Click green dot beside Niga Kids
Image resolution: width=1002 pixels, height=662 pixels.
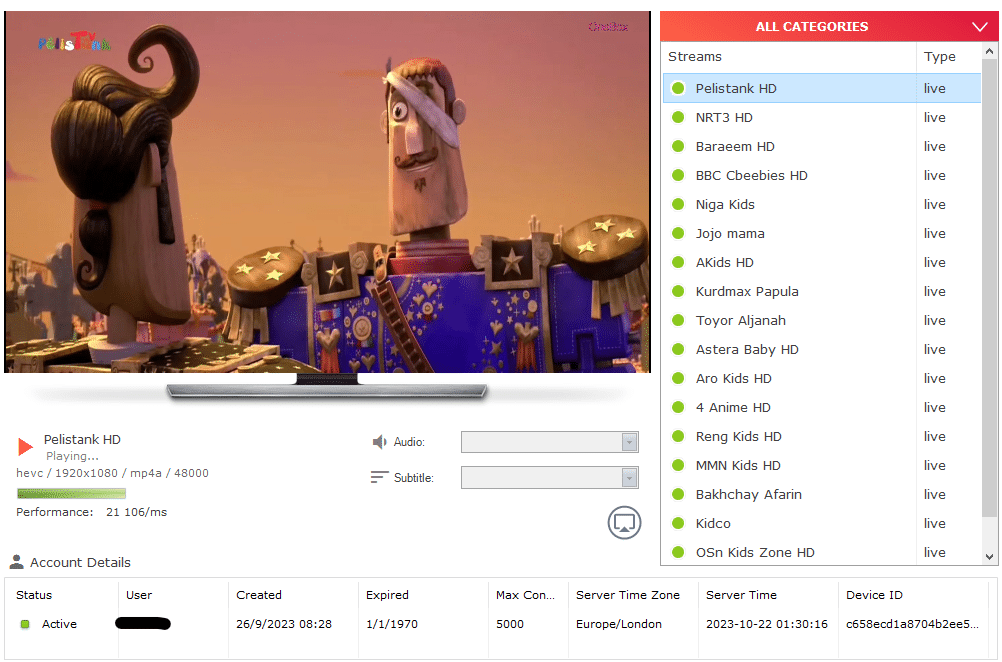click(x=678, y=204)
